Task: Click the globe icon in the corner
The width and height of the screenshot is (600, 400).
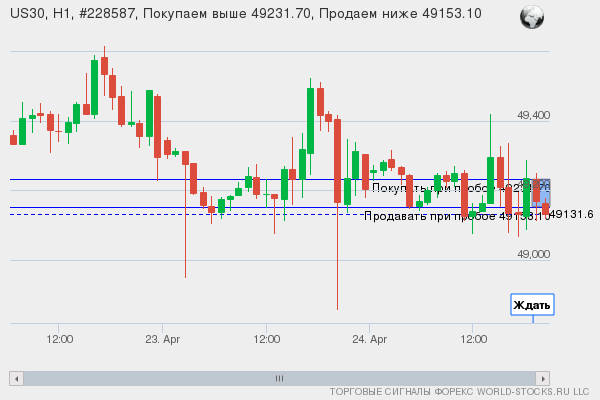Action: tap(532, 17)
